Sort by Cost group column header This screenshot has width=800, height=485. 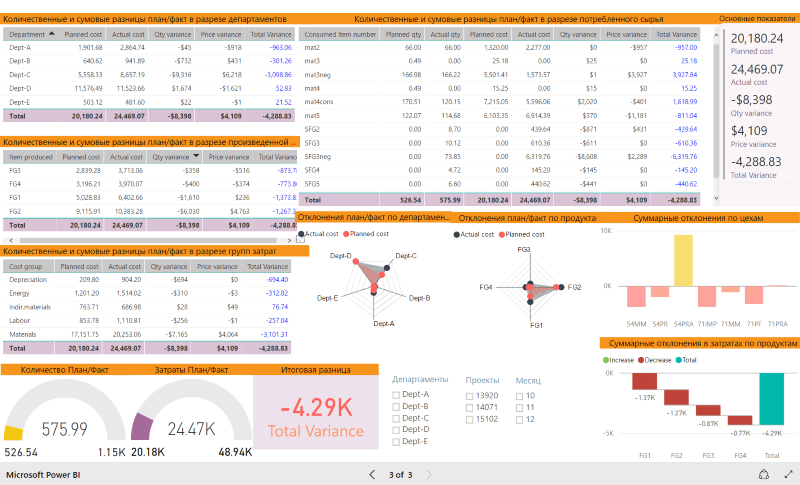click(26, 267)
